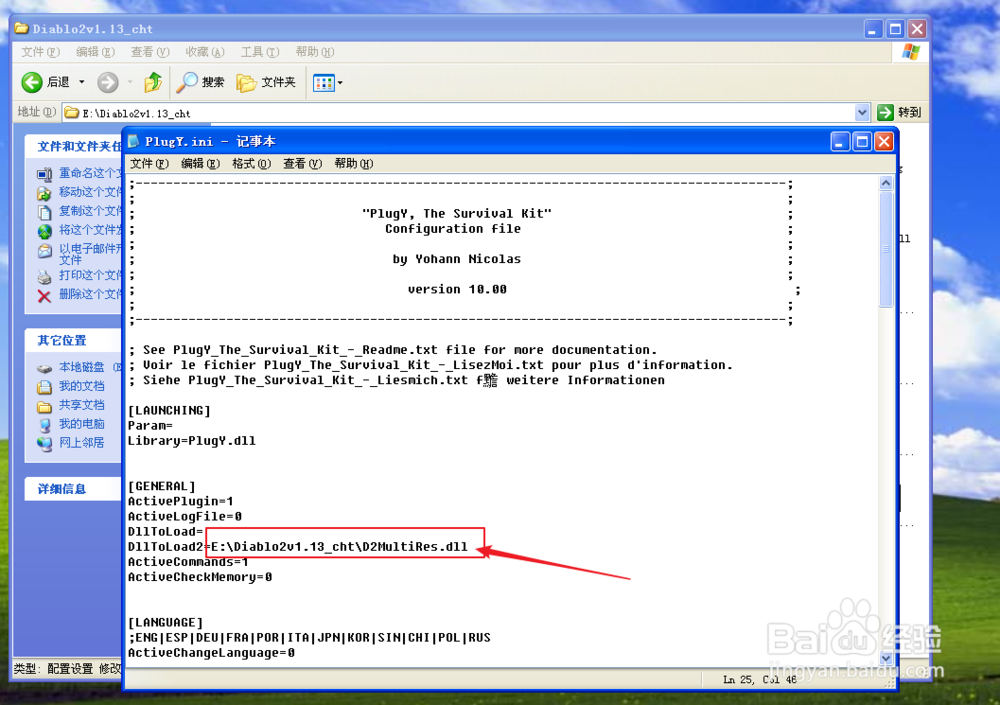Image resolution: width=1000 pixels, height=705 pixels.
Task: Toggle the Folders (文件夹) pane button
Action: click(266, 82)
